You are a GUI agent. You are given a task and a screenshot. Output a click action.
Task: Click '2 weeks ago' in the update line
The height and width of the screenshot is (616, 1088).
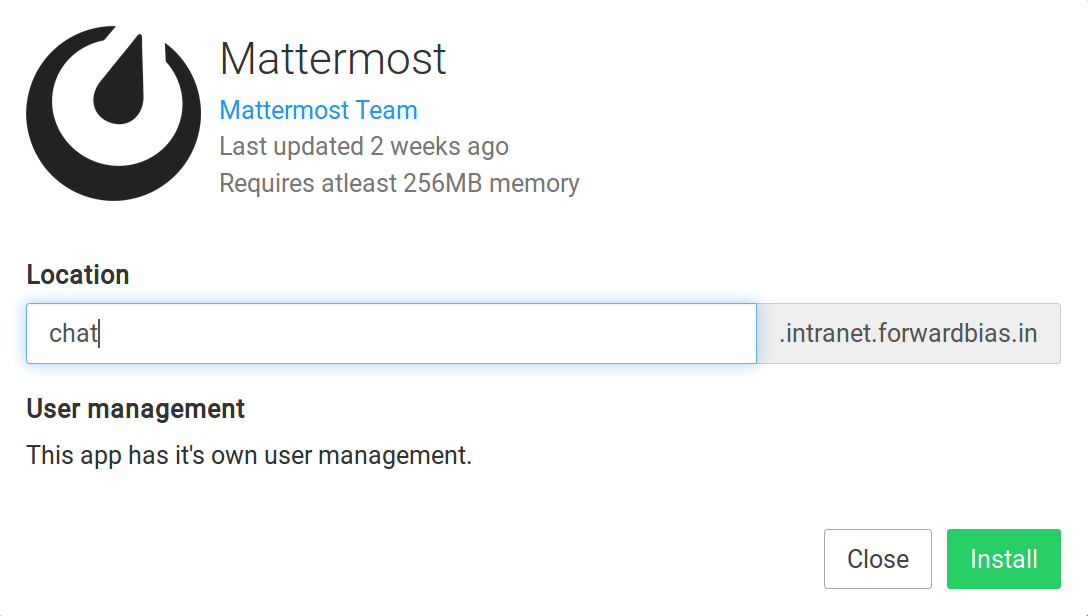click(439, 146)
